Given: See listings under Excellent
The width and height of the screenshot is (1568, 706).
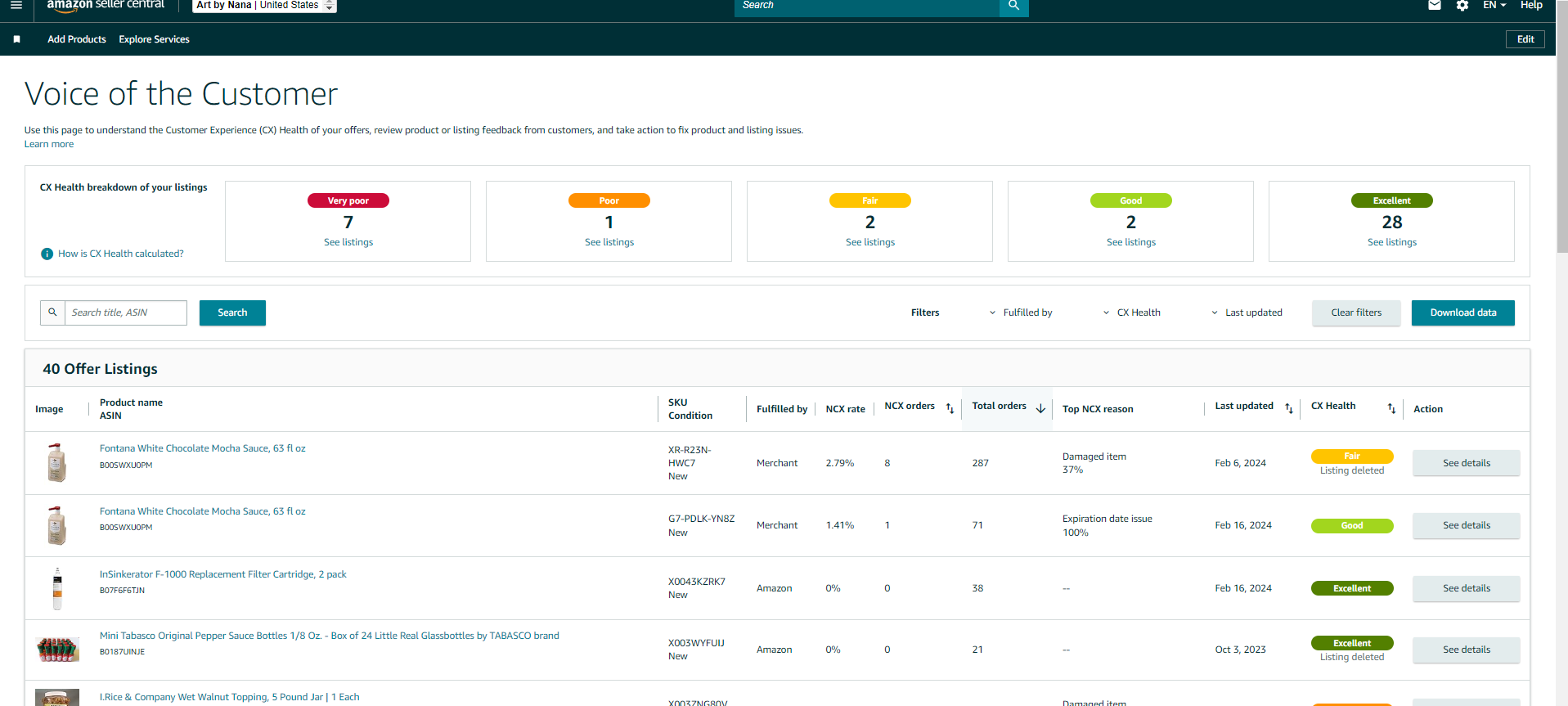Looking at the screenshot, I should [x=1392, y=242].
